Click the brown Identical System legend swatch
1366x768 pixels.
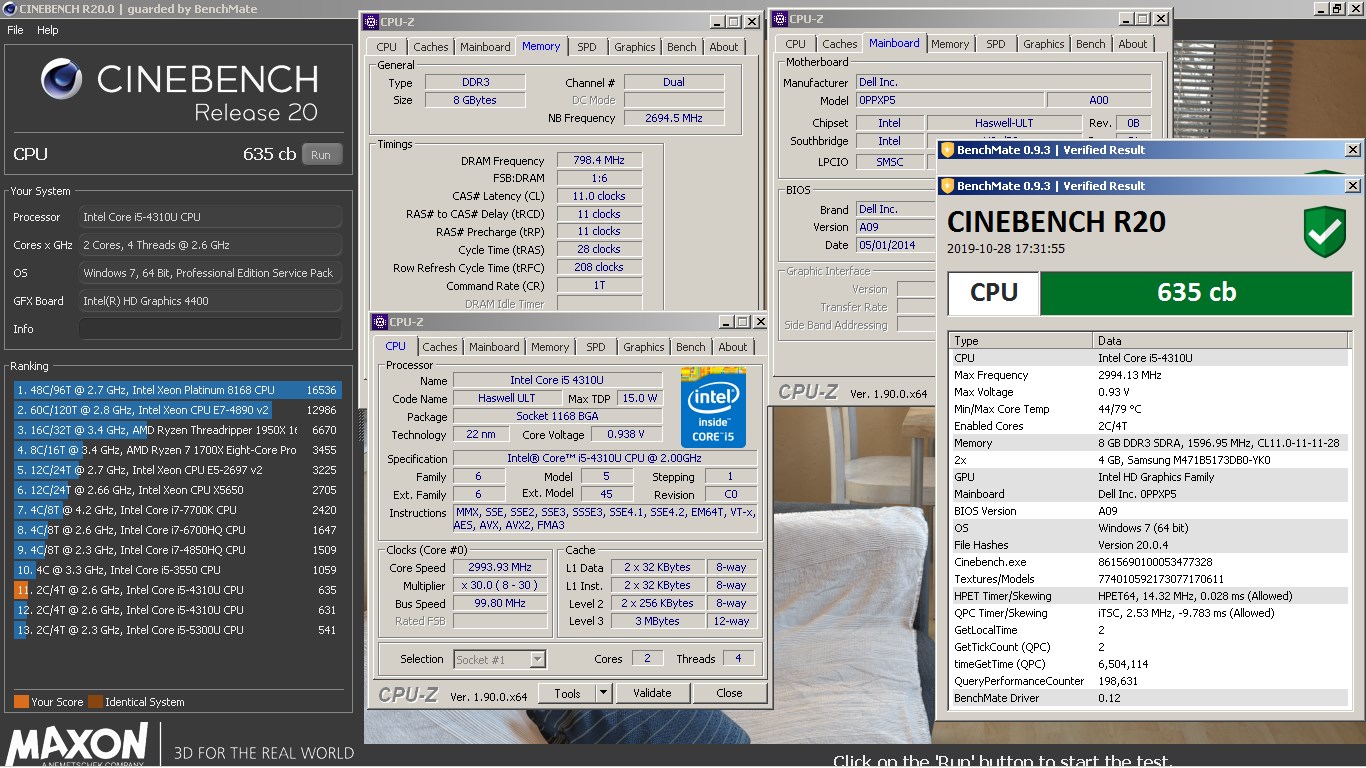click(95, 702)
